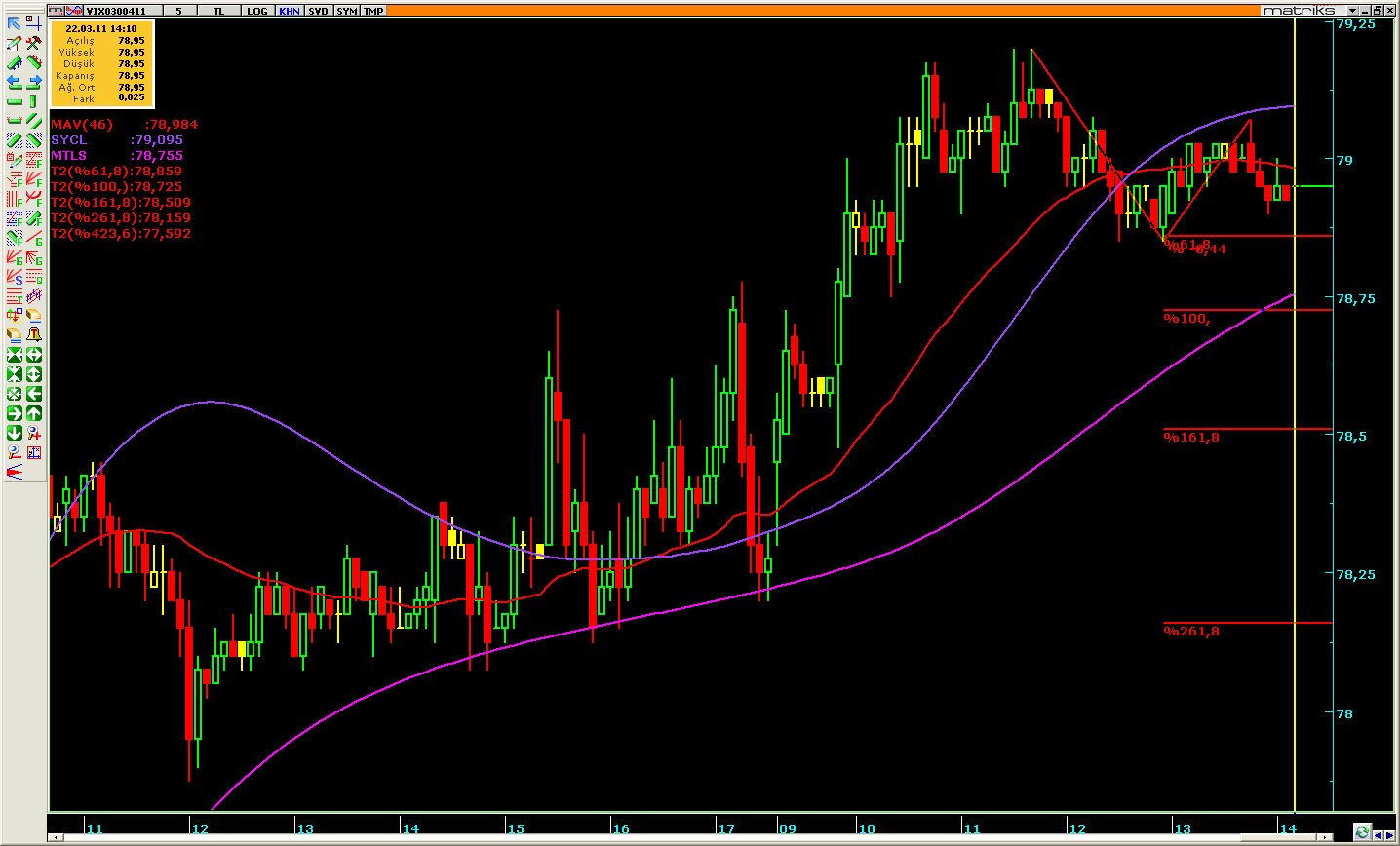Click the TMP tab in top bar
This screenshot has width=1400, height=846.
click(x=373, y=11)
